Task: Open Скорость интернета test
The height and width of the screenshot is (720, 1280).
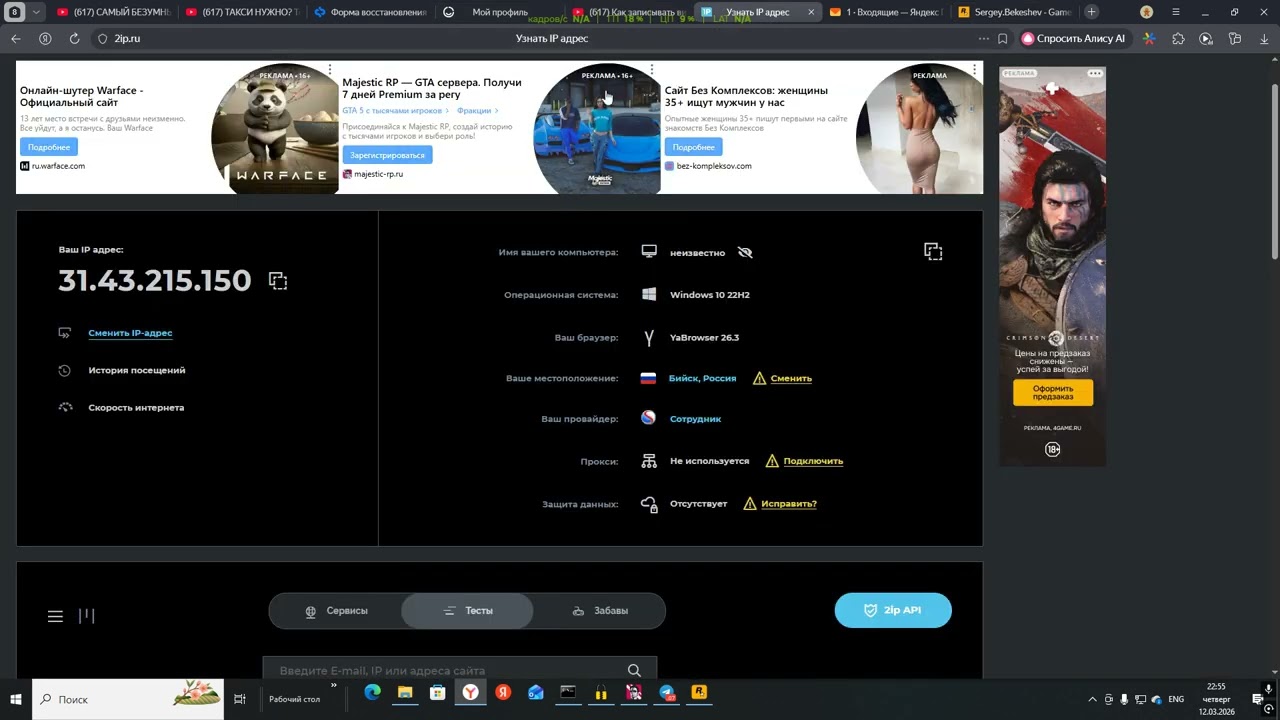Action: [x=136, y=408]
